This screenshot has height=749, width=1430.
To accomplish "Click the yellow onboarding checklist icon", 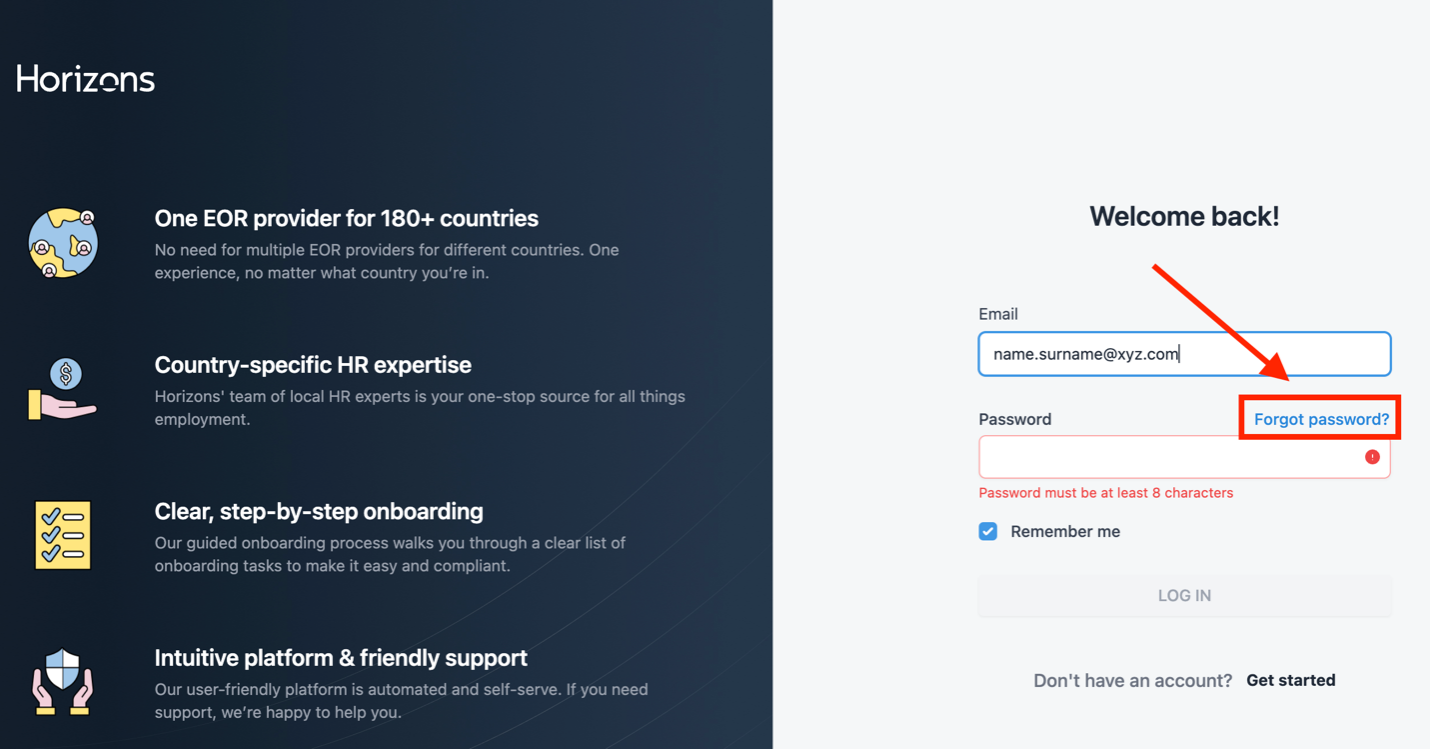I will [x=63, y=535].
